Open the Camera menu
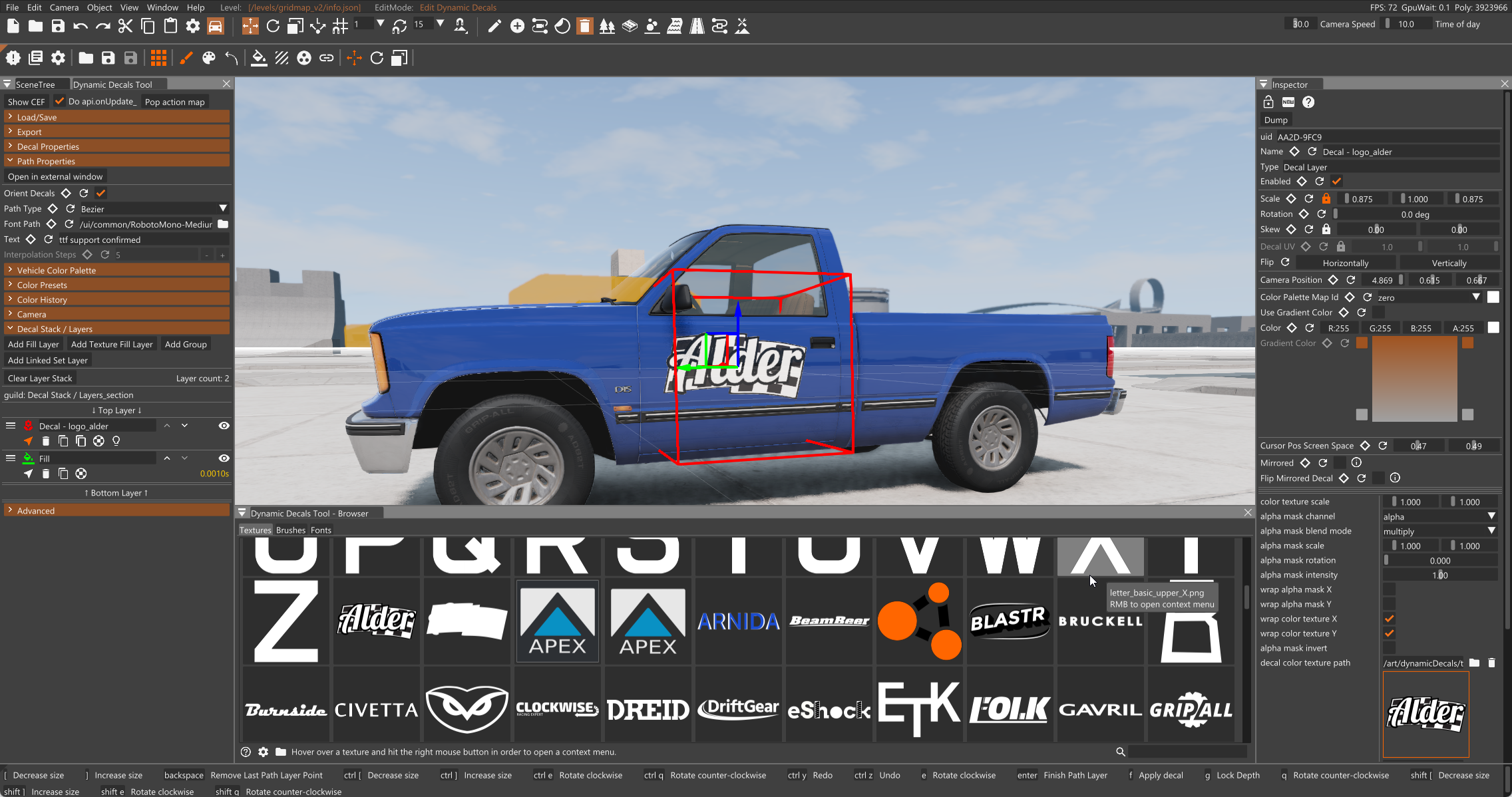1512x797 pixels. pos(64,7)
